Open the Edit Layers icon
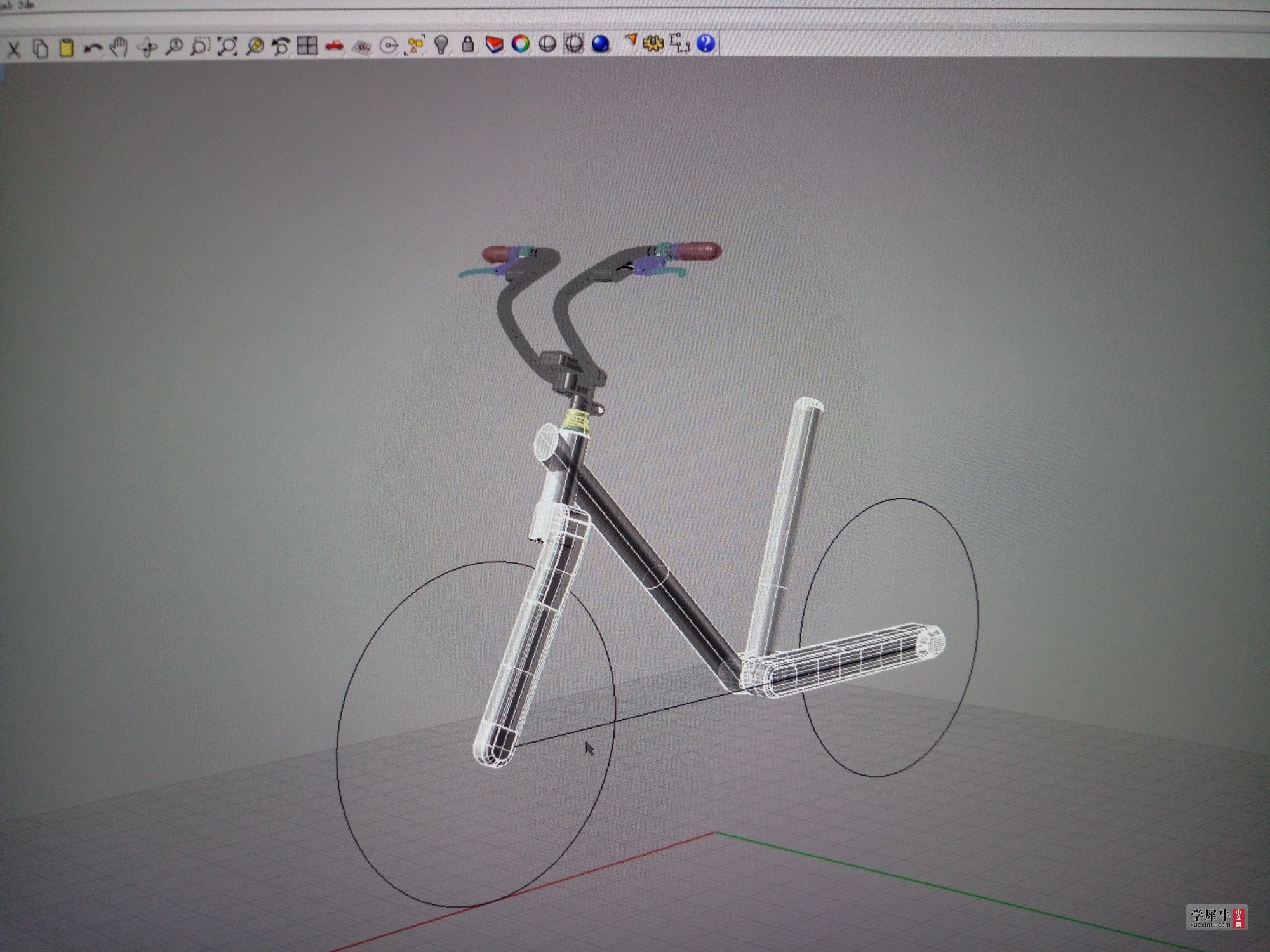This screenshot has height=952, width=1270. pos(494,44)
